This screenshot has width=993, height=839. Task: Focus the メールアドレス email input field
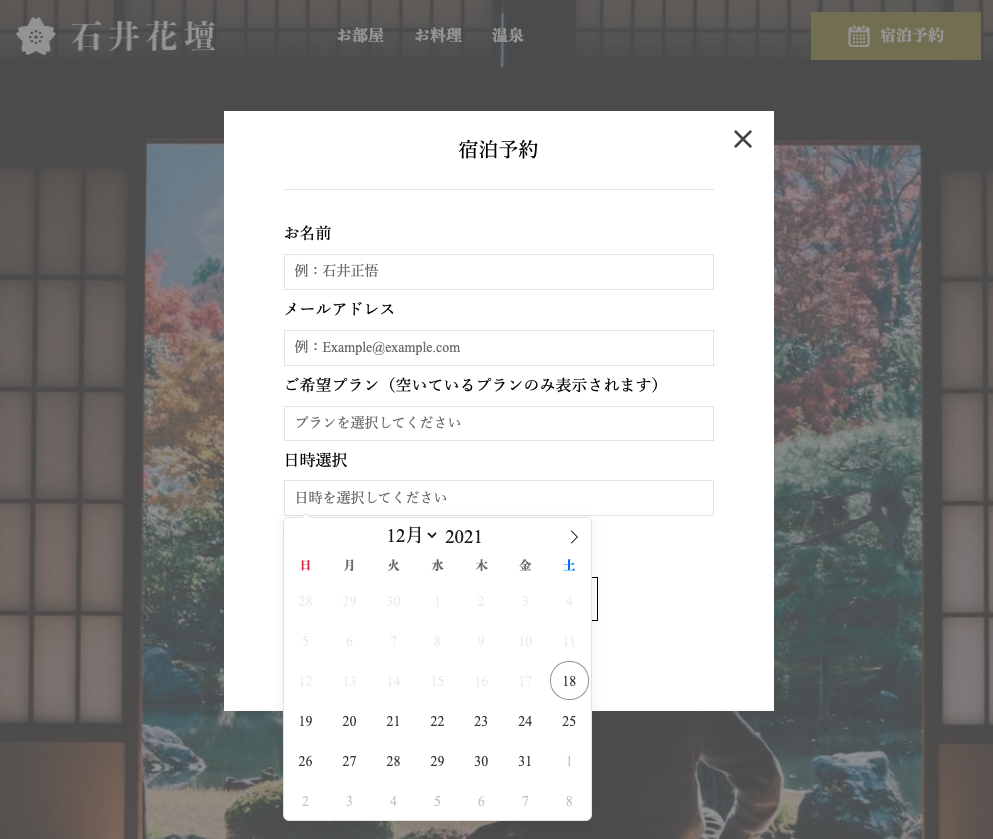[498, 348]
